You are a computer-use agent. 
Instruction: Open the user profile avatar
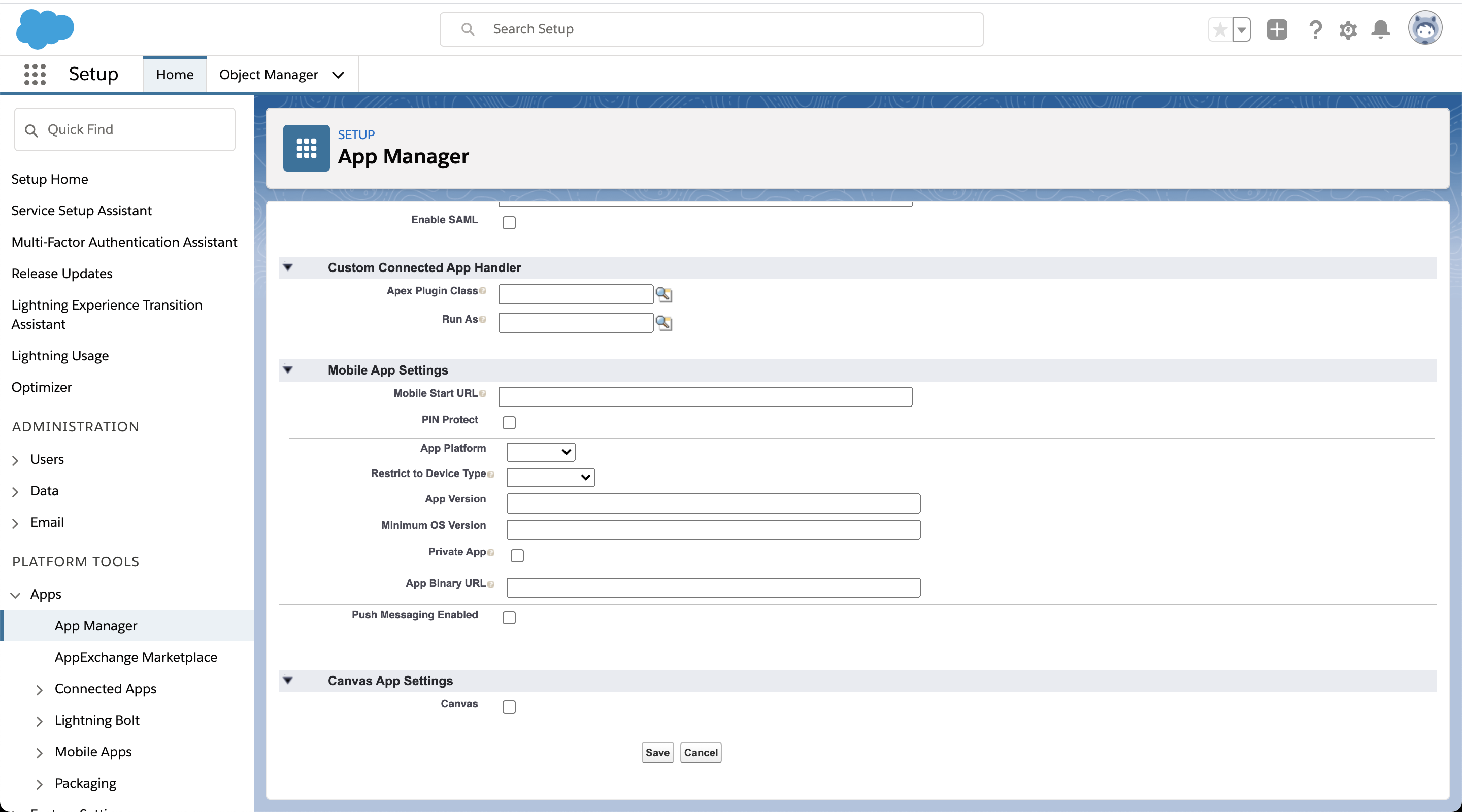[x=1424, y=28]
